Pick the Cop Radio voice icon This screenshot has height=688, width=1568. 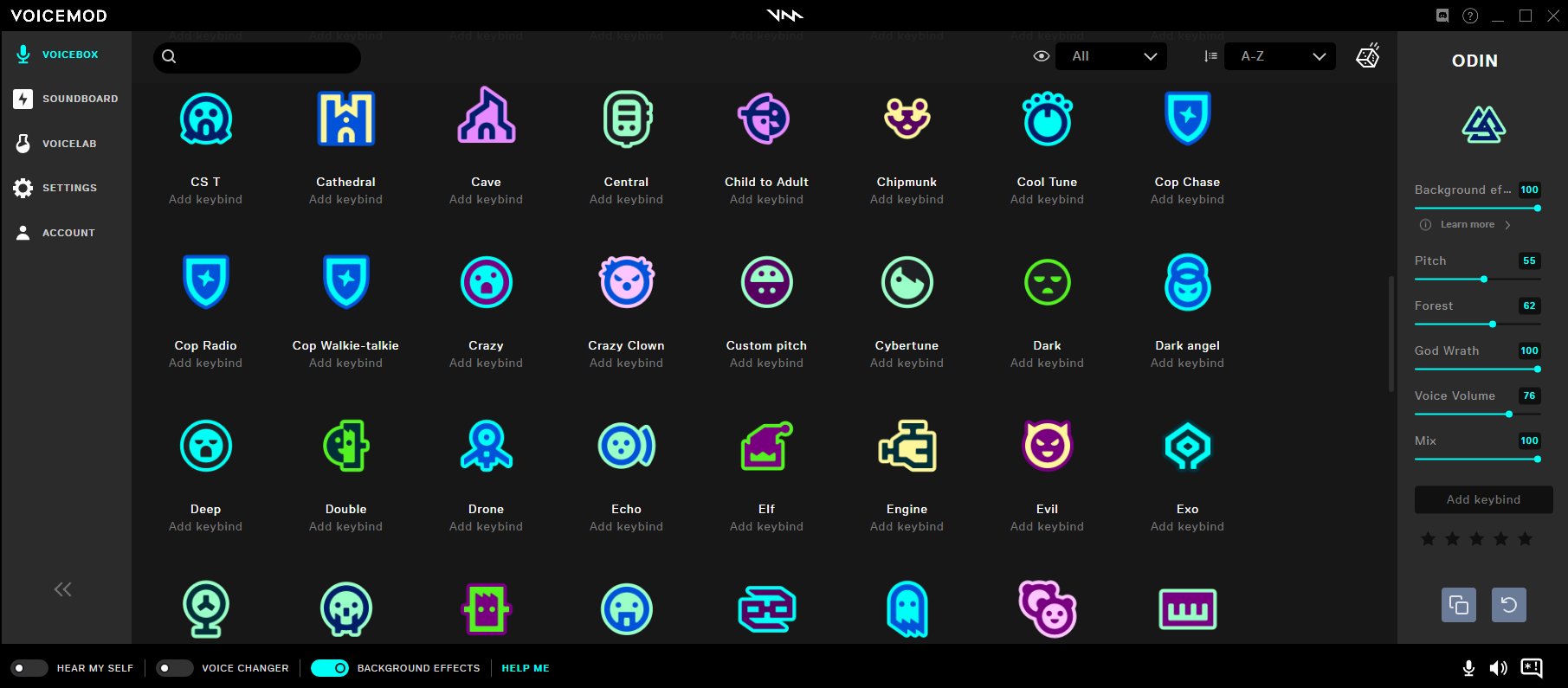(206, 282)
